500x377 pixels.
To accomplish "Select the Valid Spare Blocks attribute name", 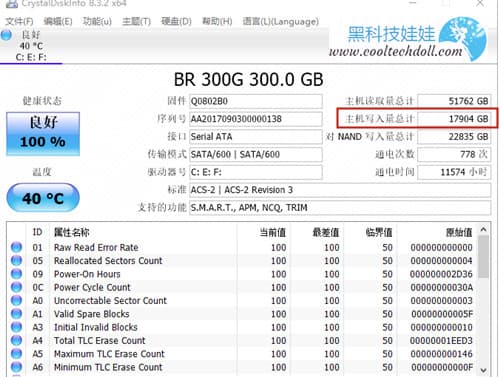I will tap(91, 314).
